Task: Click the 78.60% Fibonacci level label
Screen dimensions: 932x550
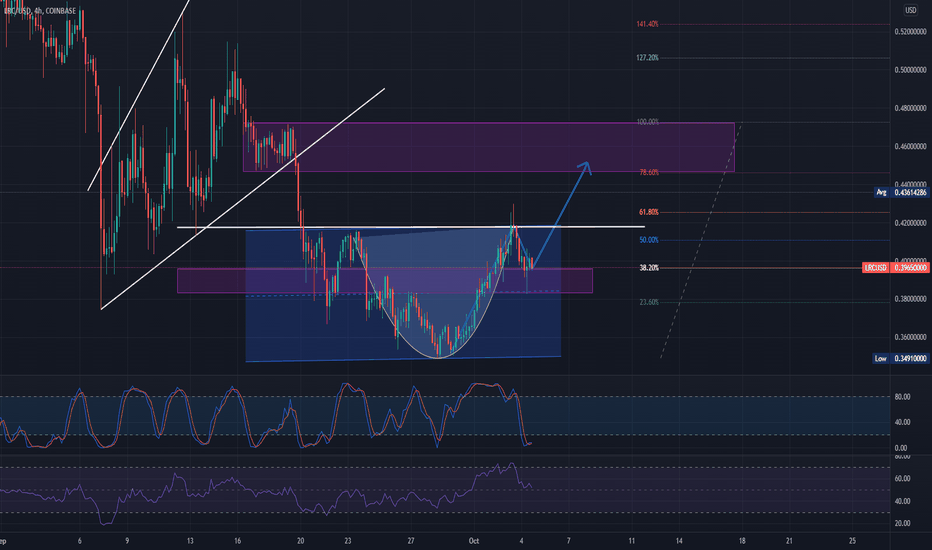Action: click(x=648, y=172)
